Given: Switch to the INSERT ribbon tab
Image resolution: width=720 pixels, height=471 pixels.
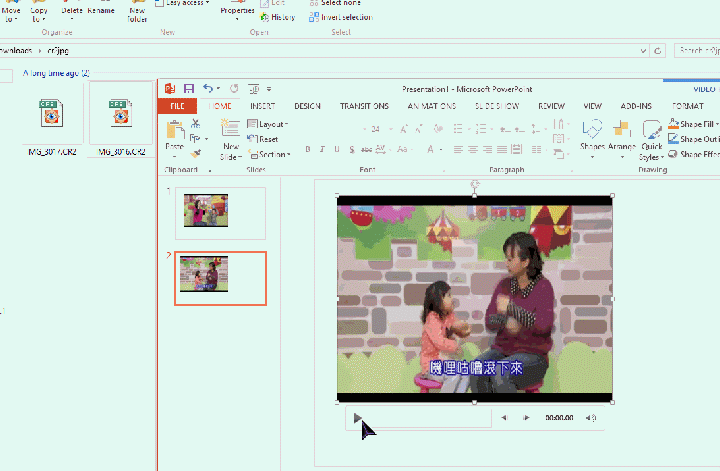Looking at the screenshot, I should pyautogui.click(x=263, y=106).
